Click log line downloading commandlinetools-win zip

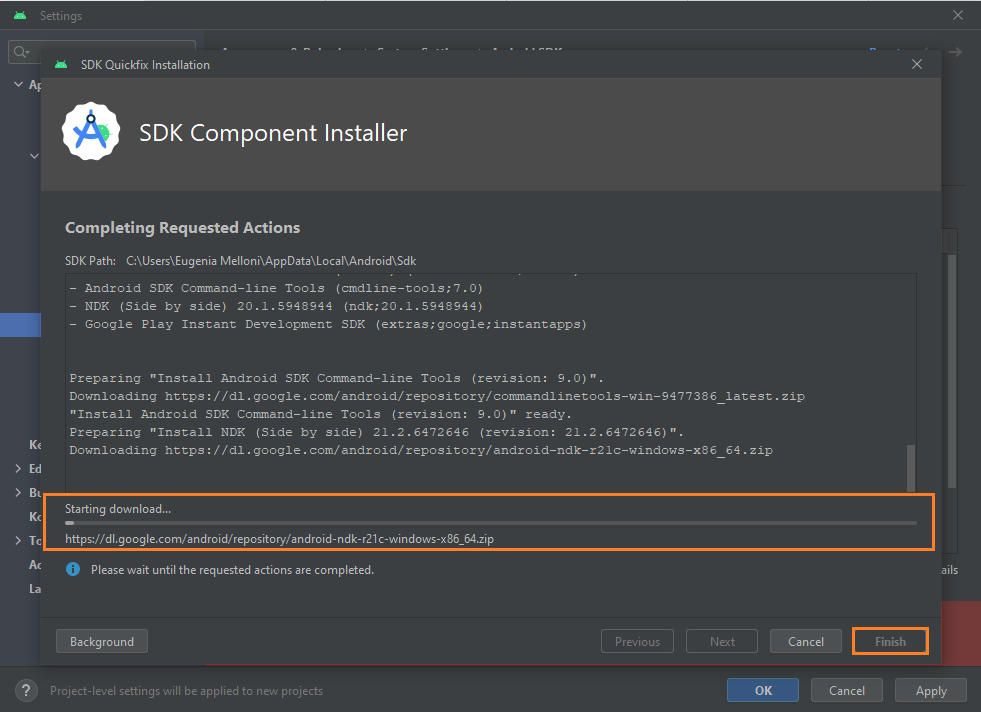(x=437, y=397)
